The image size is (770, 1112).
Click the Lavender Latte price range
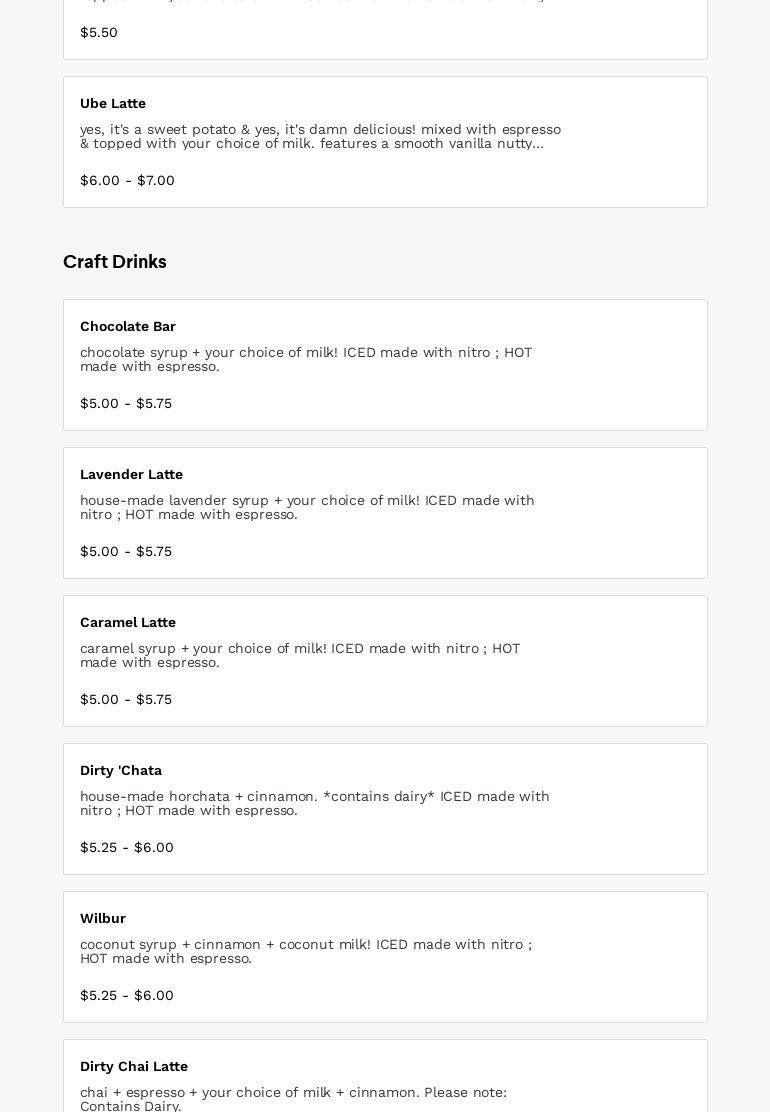coord(126,552)
